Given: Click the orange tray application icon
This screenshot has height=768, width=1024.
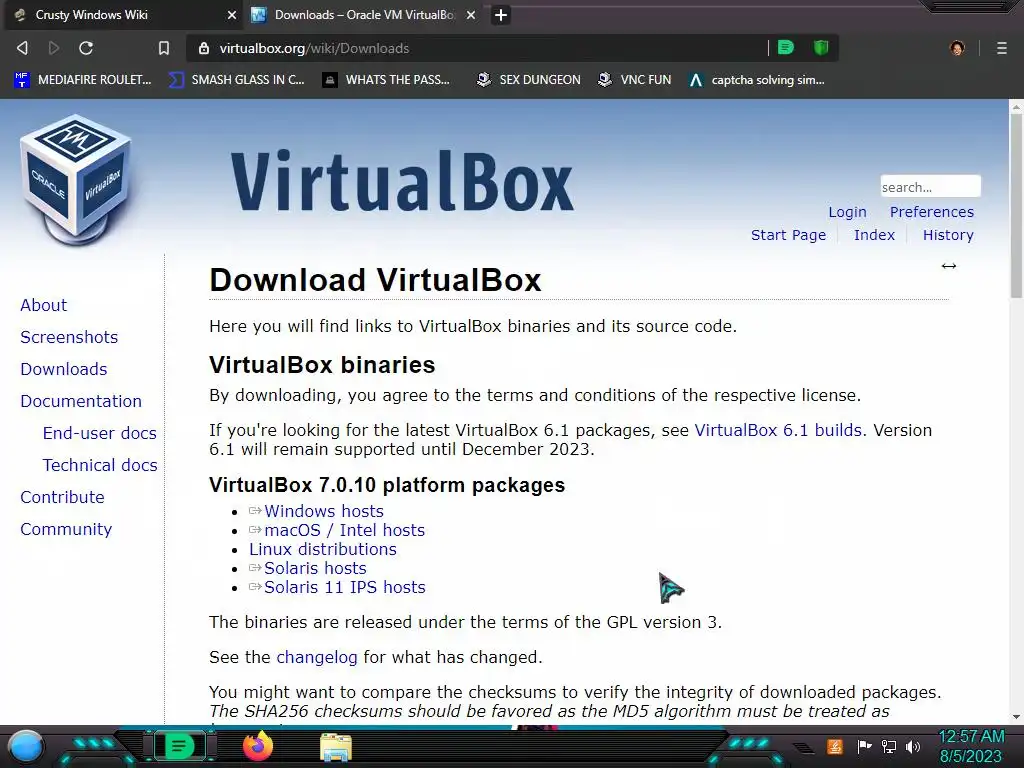Looking at the screenshot, I should [x=834, y=746].
